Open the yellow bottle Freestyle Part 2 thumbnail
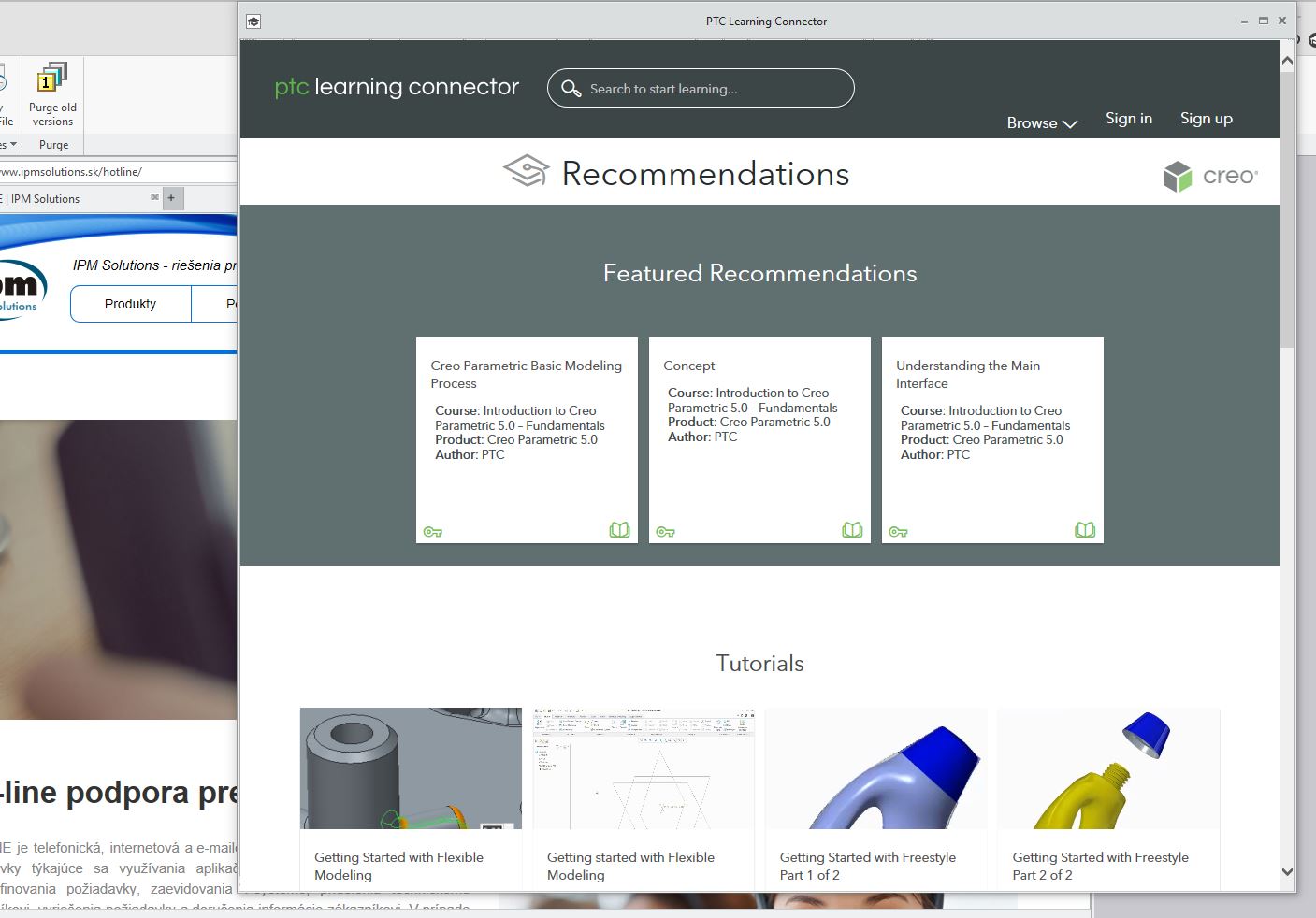Image resolution: width=1316 pixels, height=918 pixels. pos(1108,768)
